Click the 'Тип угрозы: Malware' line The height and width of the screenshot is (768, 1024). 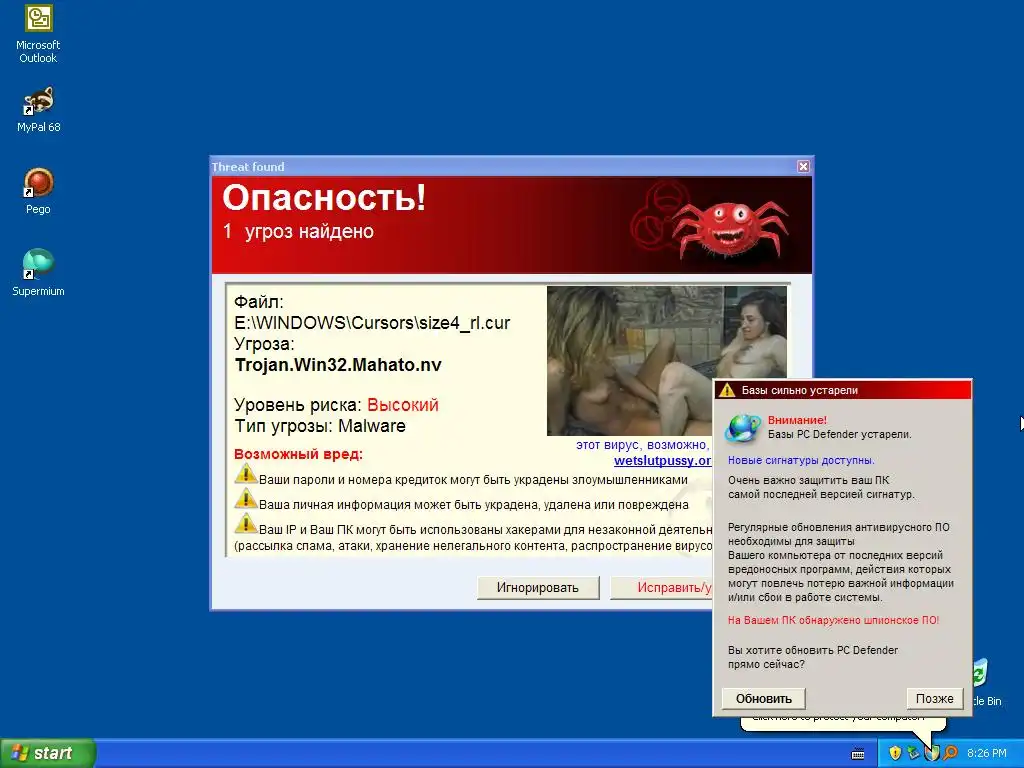point(320,426)
